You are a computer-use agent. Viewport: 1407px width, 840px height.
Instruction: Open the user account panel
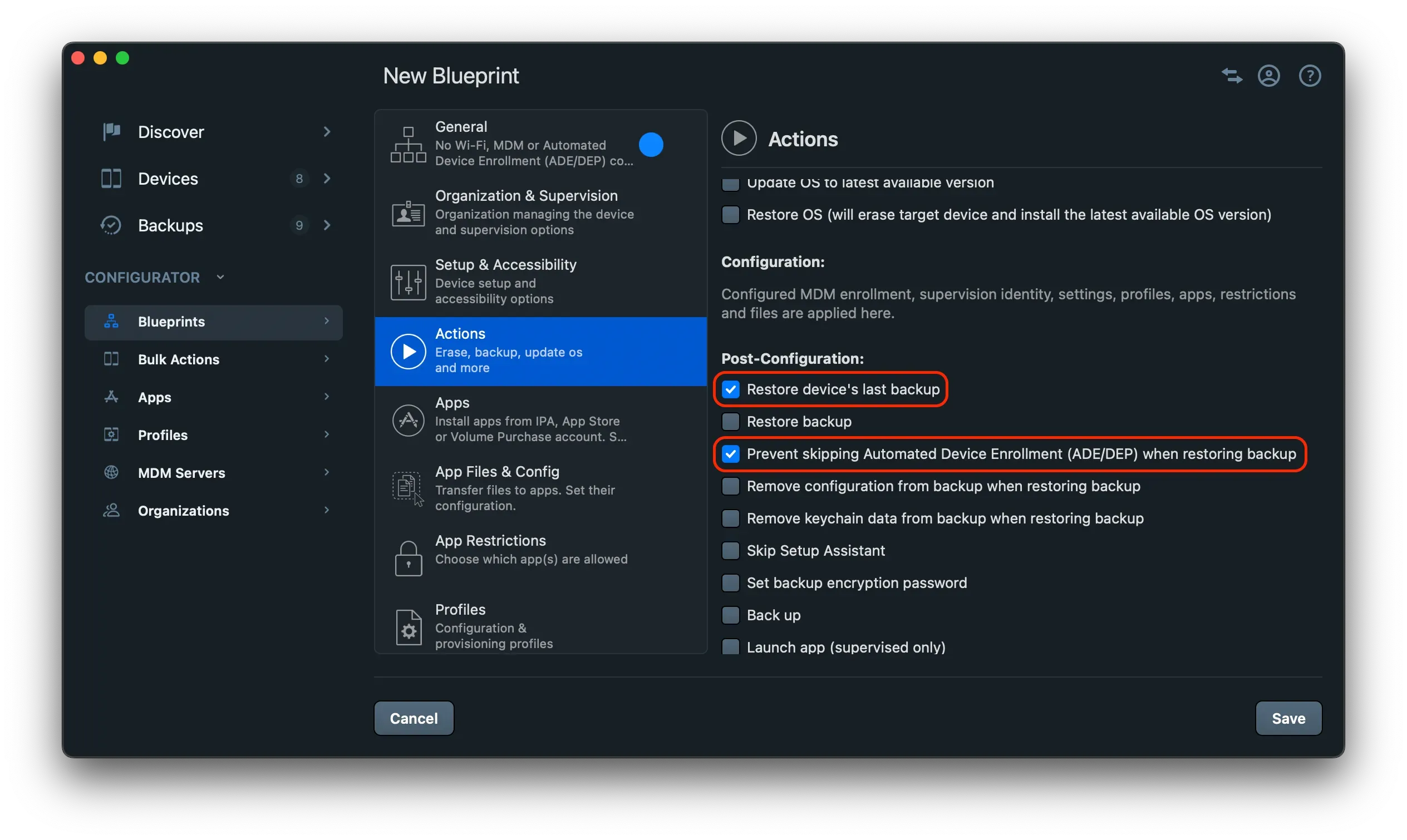(1270, 75)
